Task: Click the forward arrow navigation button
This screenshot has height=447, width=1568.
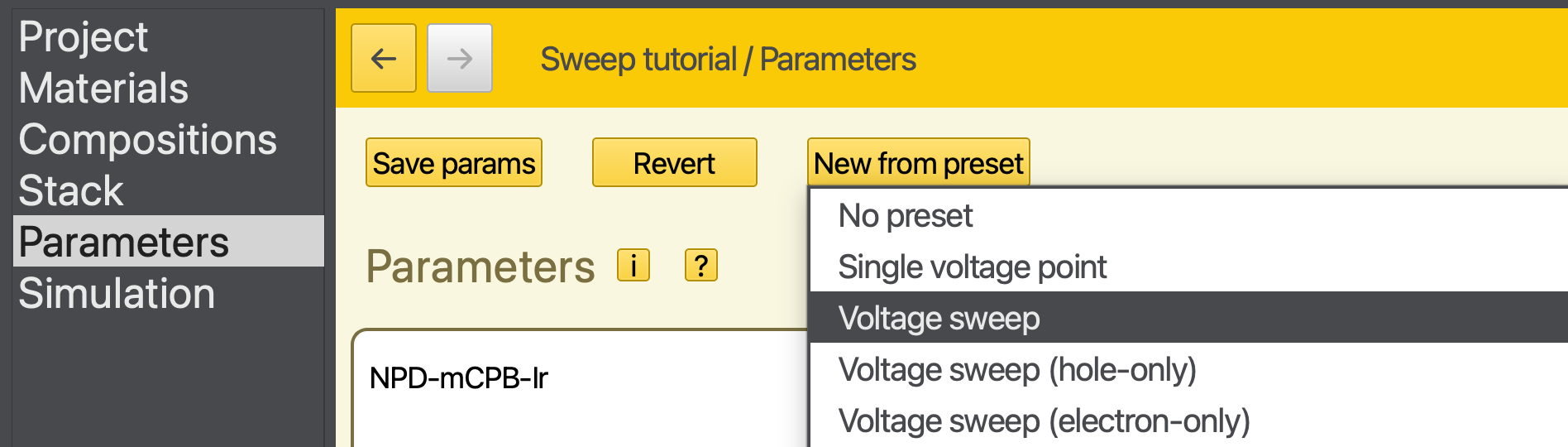Action: tap(460, 58)
